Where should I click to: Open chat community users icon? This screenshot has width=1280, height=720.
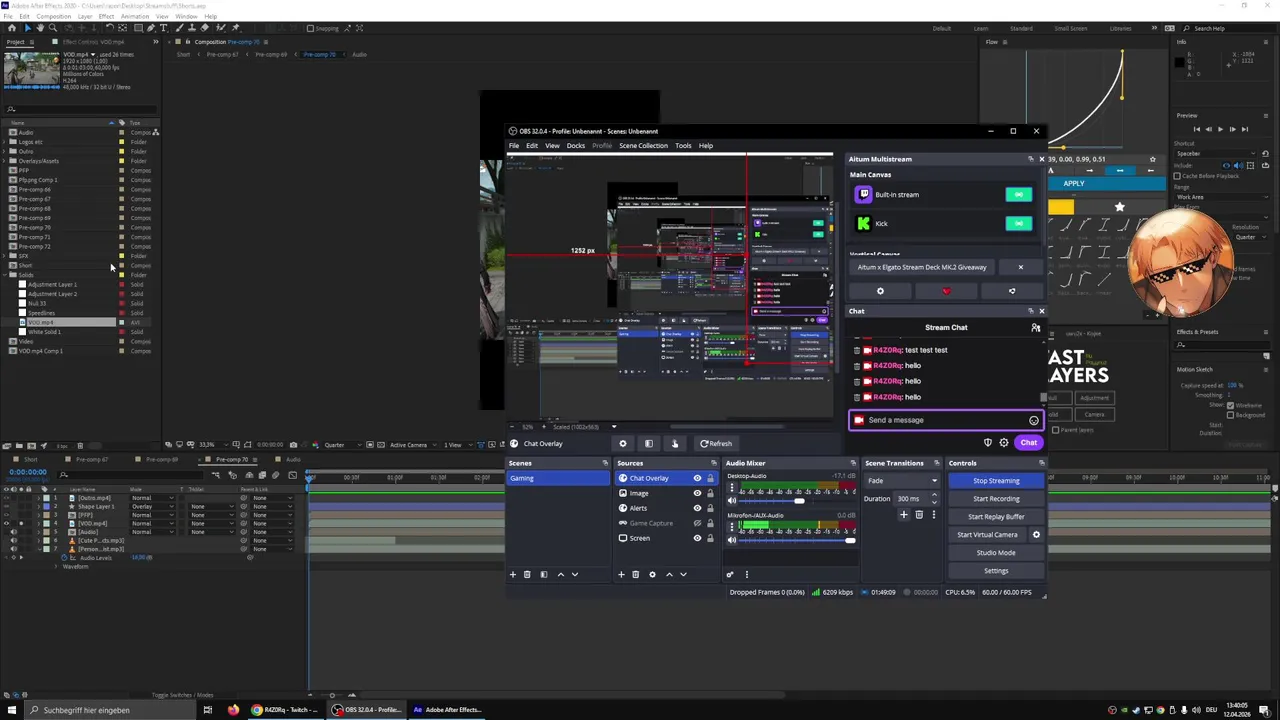click(1036, 327)
